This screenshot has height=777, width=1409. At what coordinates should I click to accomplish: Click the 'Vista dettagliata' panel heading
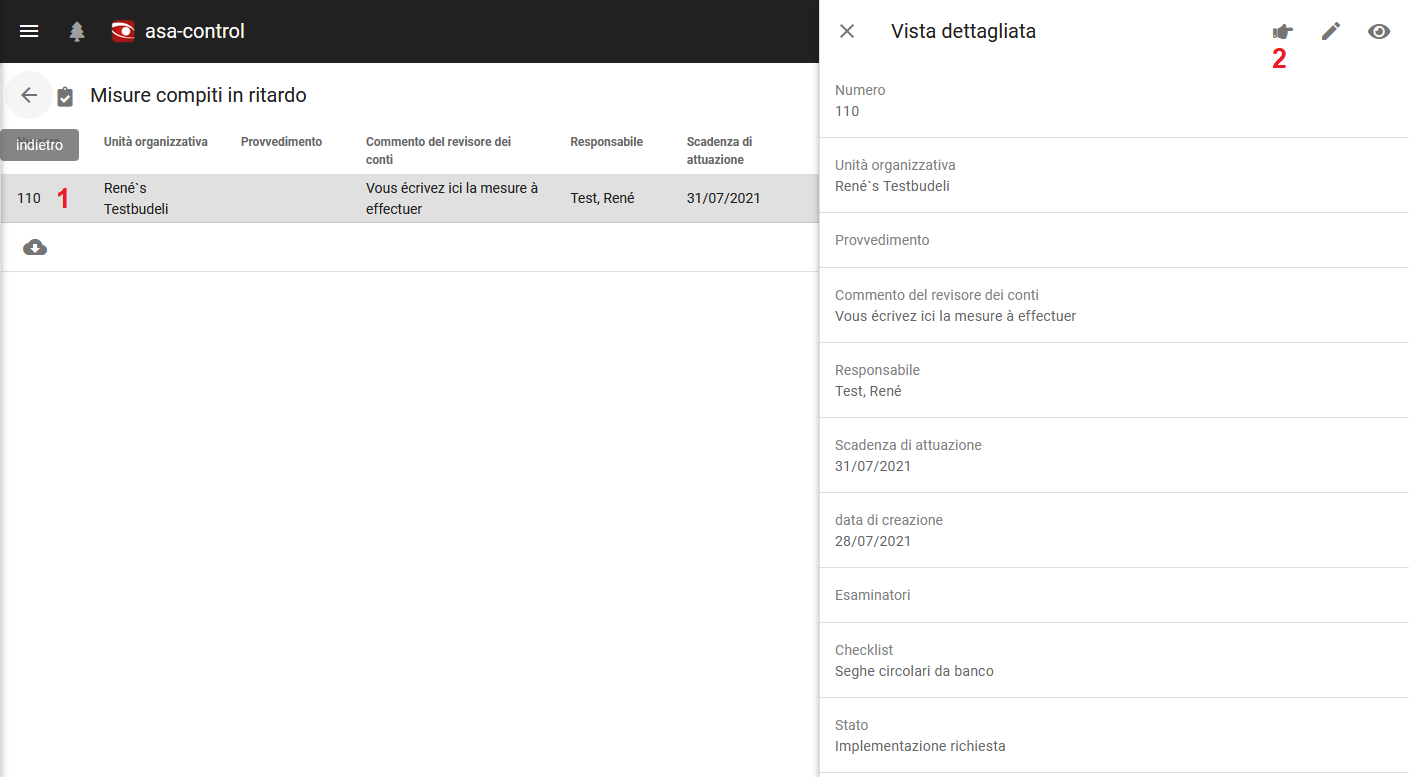pyautogui.click(x=963, y=31)
